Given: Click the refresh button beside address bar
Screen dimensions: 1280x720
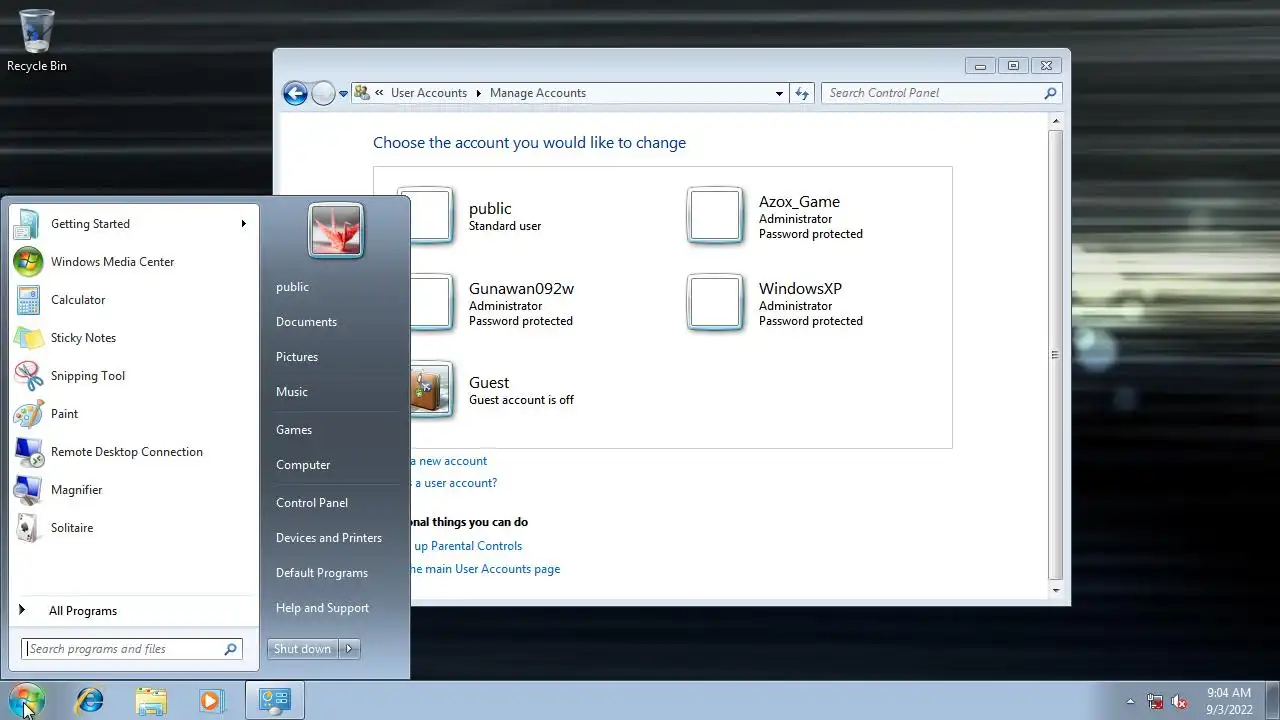Looking at the screenshot, I should coord(802,93).
